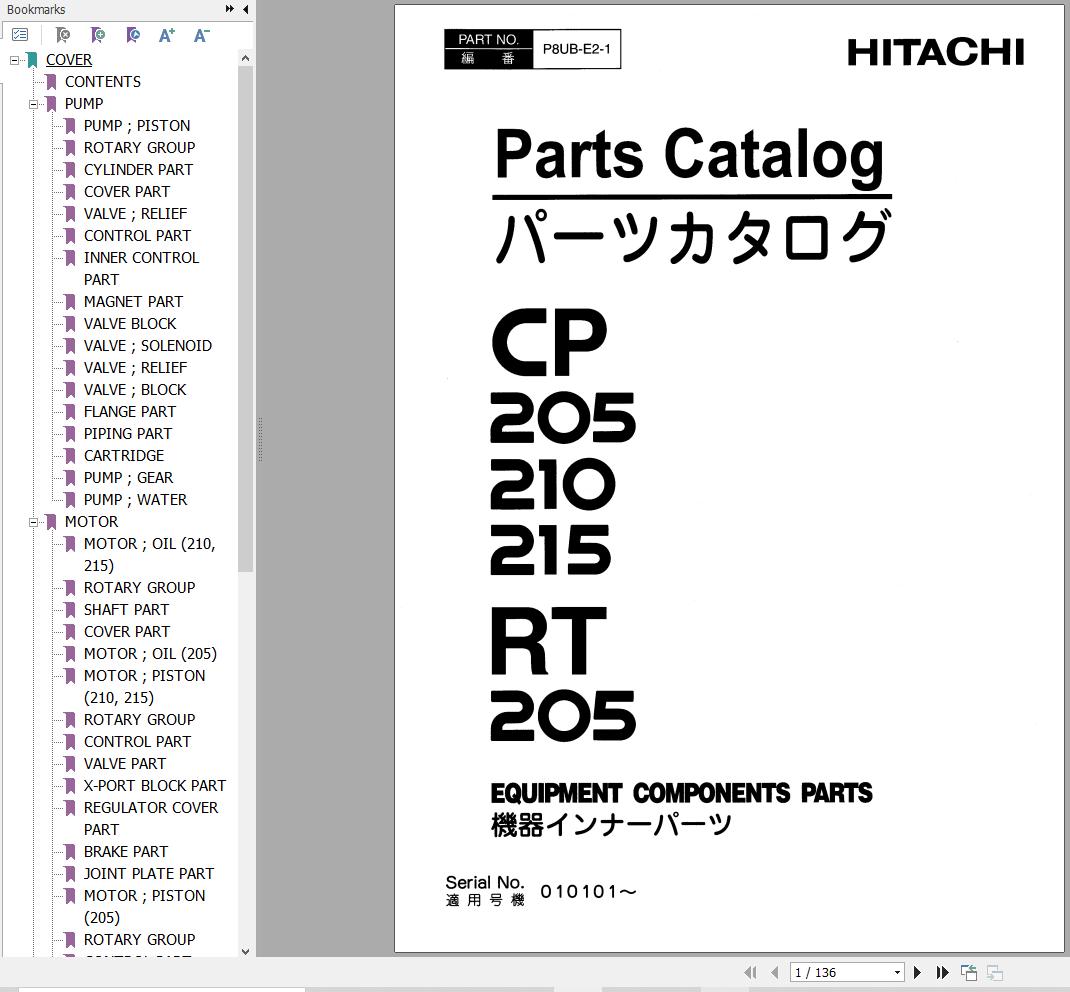Click the previous view icon
Image resolution: width=1070 pixels, height=992 pixels.
[968, 972]
